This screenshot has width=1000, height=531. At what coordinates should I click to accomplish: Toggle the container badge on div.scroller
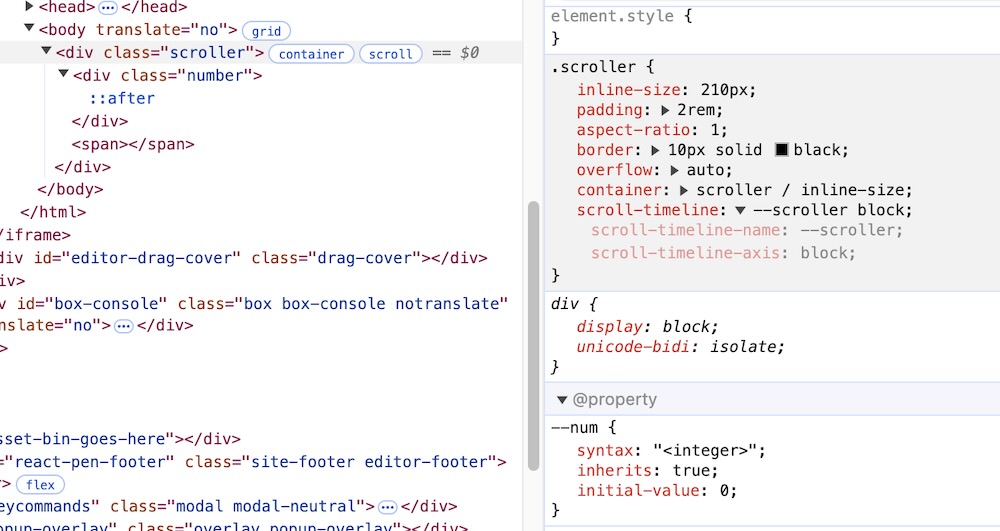pyautogui.click(x=311, y=54)
